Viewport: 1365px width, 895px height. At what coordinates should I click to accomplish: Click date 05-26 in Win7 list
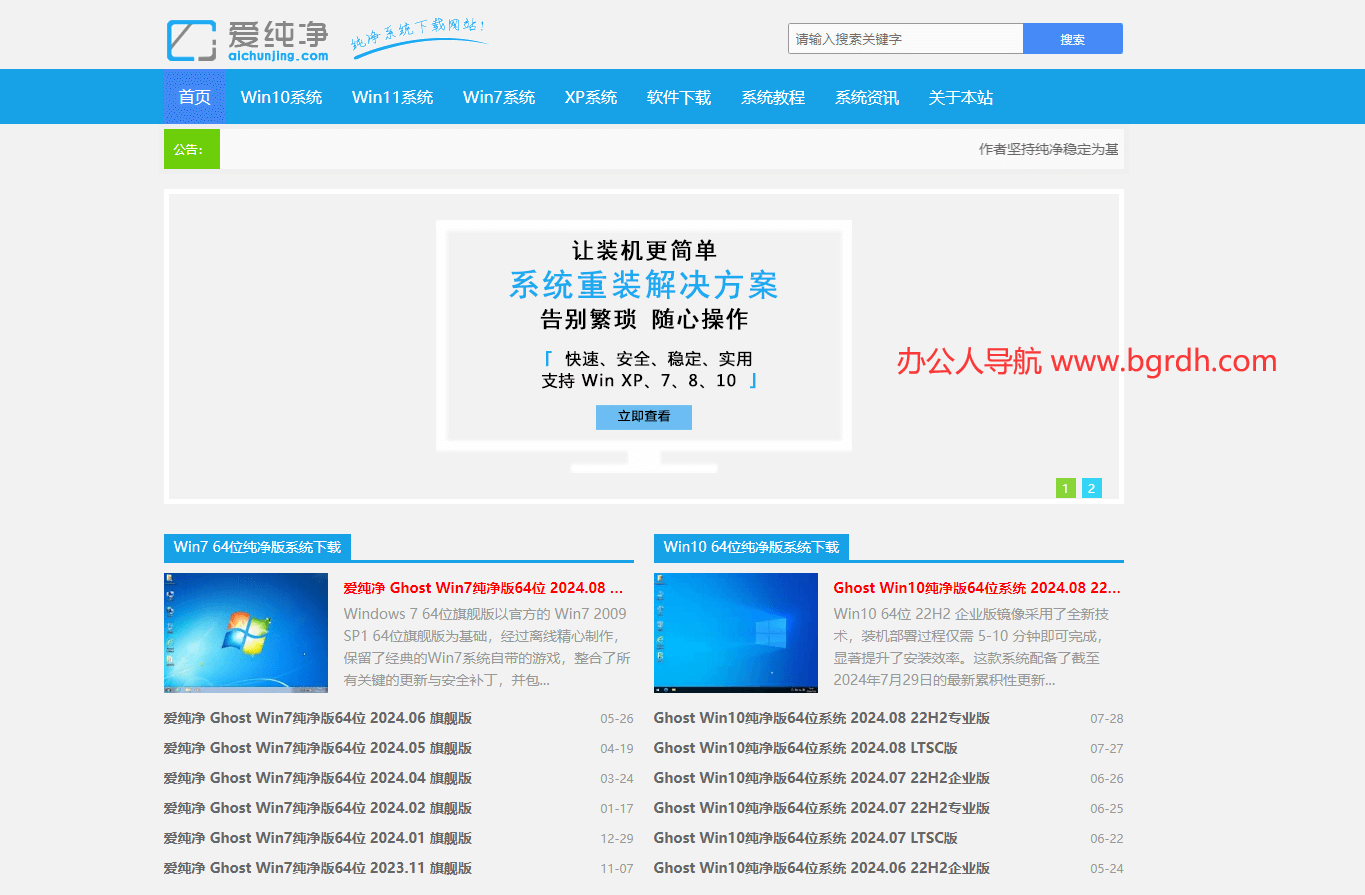click(617, 719)
